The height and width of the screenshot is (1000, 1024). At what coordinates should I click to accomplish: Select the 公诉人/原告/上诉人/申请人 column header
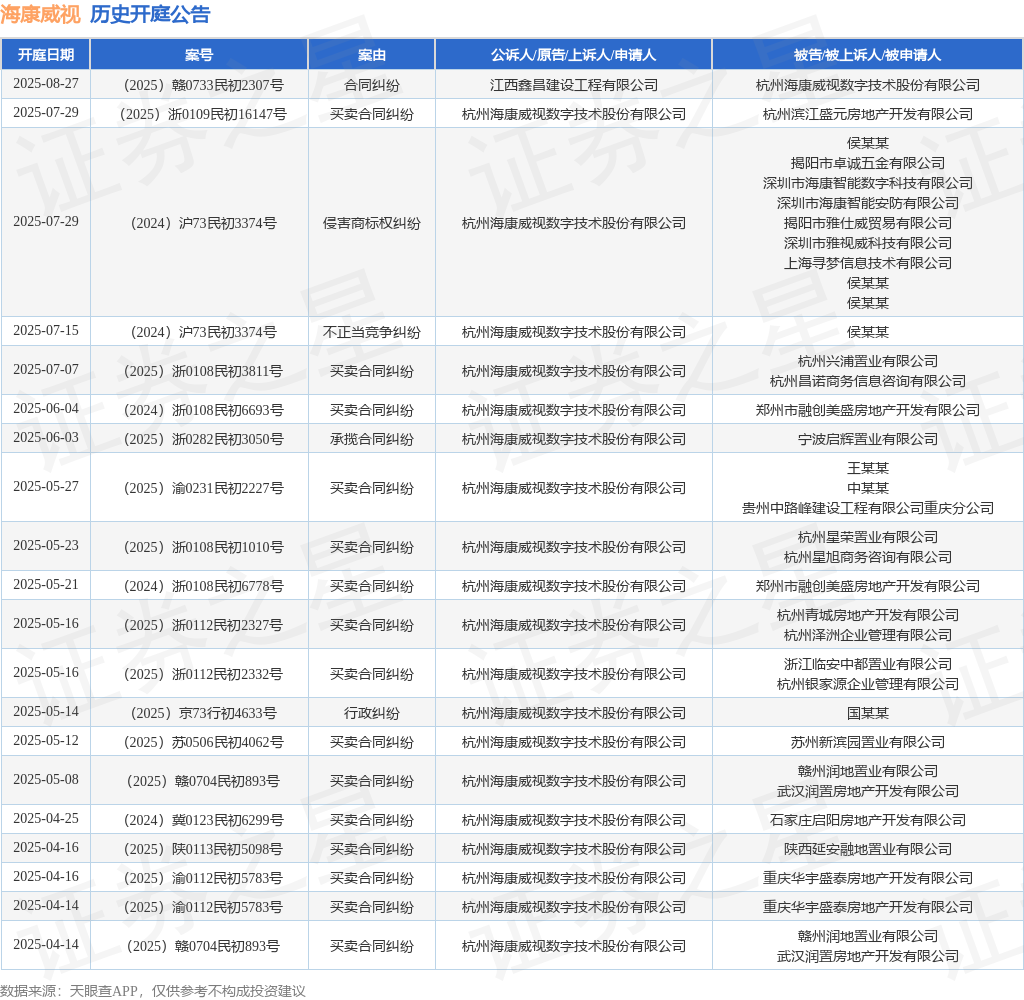click(573, 55)
